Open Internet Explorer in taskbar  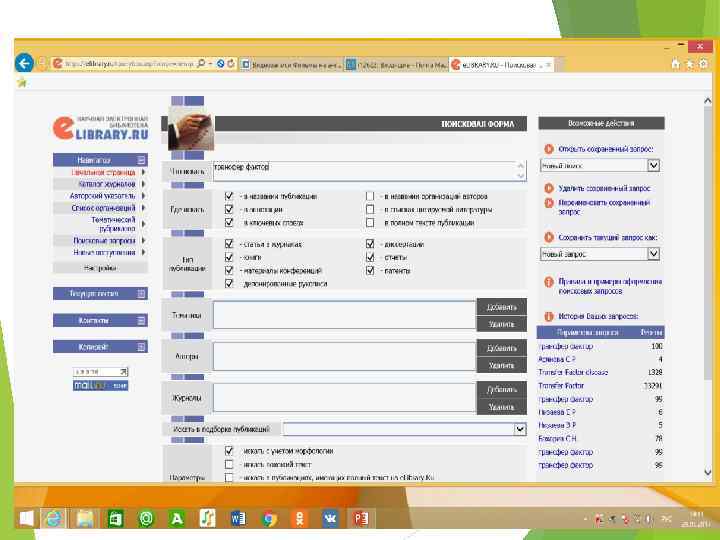click(54, 519)
